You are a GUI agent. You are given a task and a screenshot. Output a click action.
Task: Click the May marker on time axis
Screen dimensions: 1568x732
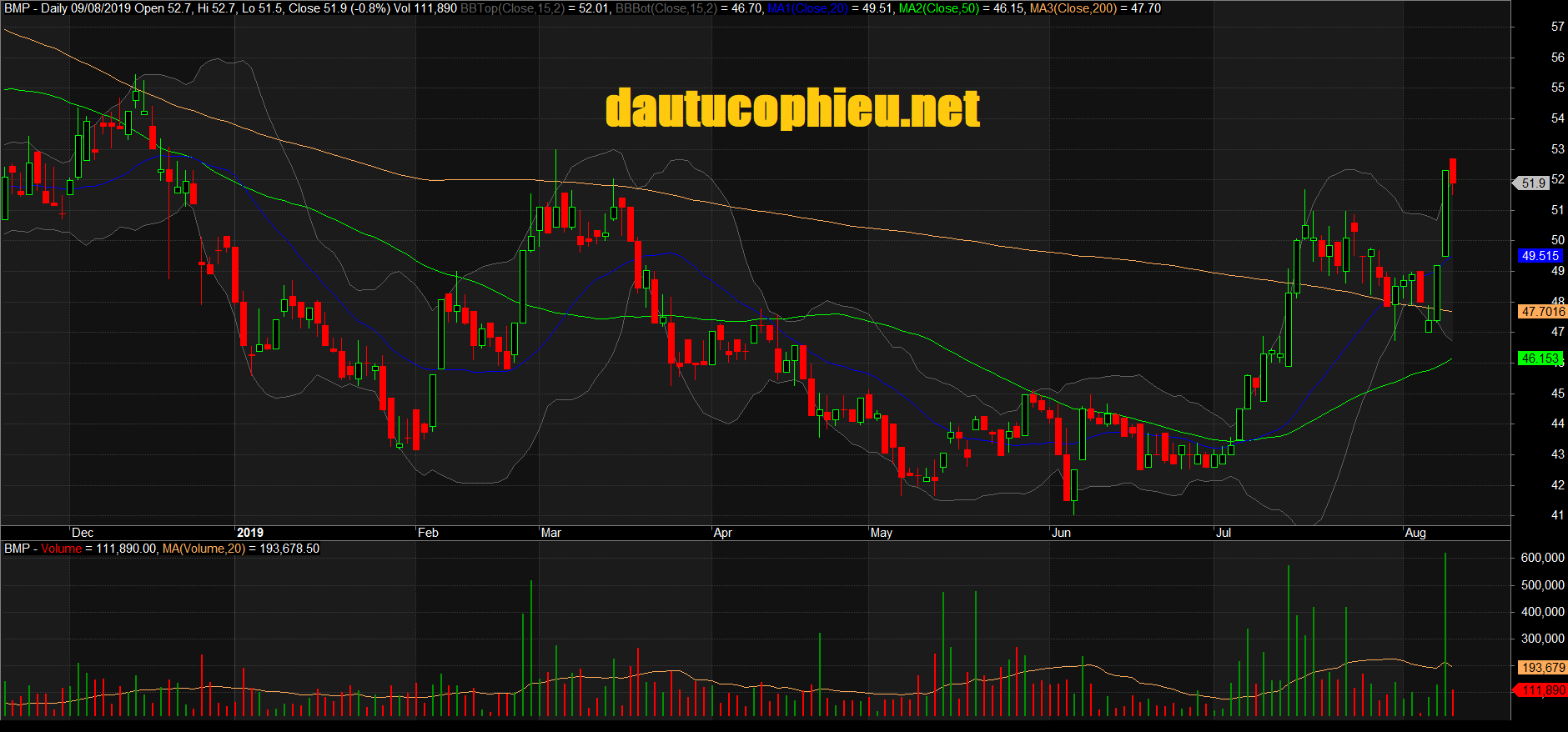point(882,533)
